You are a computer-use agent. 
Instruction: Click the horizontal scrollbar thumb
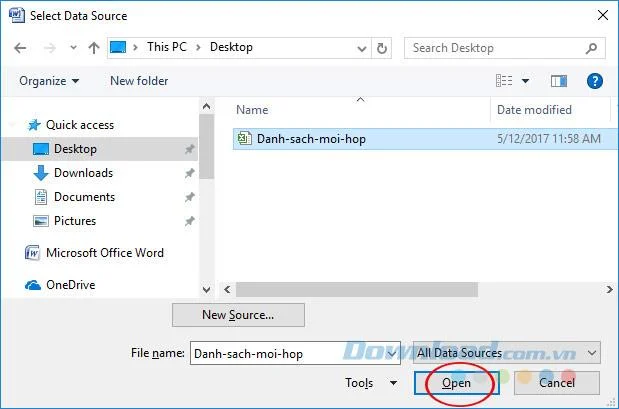(x=357, y=289)
